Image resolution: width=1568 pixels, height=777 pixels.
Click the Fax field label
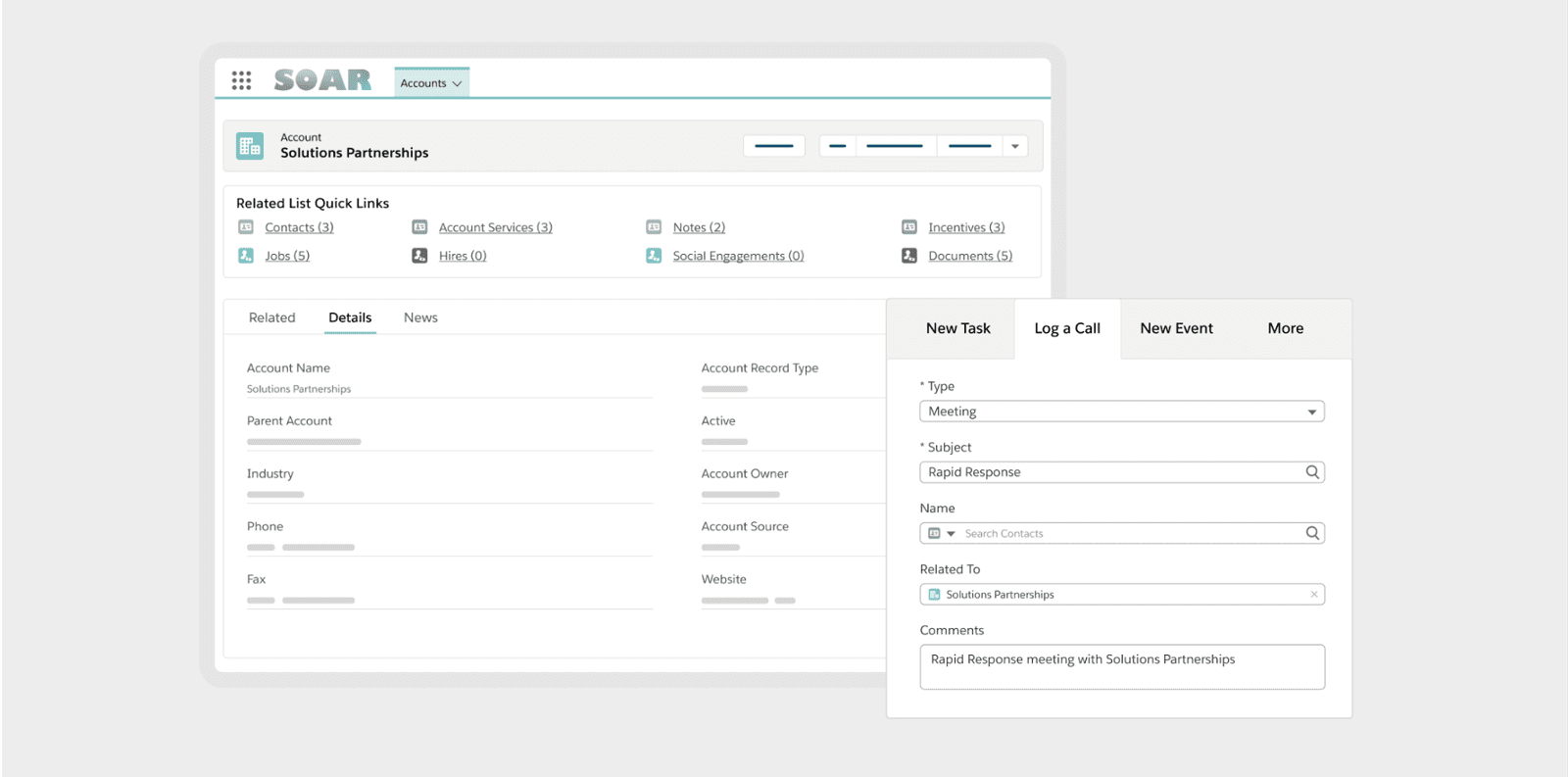pos(256,579)
